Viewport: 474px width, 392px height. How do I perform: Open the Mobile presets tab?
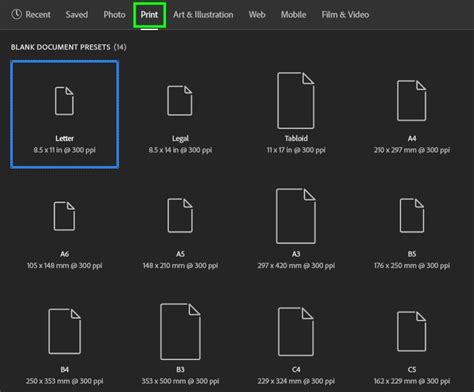[x=293, y=15]
